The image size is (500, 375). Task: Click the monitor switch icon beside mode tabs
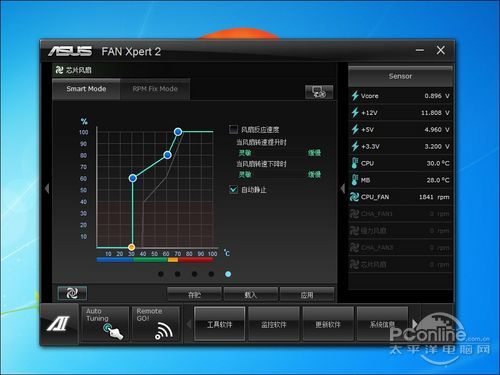click(x=319, y=92)
